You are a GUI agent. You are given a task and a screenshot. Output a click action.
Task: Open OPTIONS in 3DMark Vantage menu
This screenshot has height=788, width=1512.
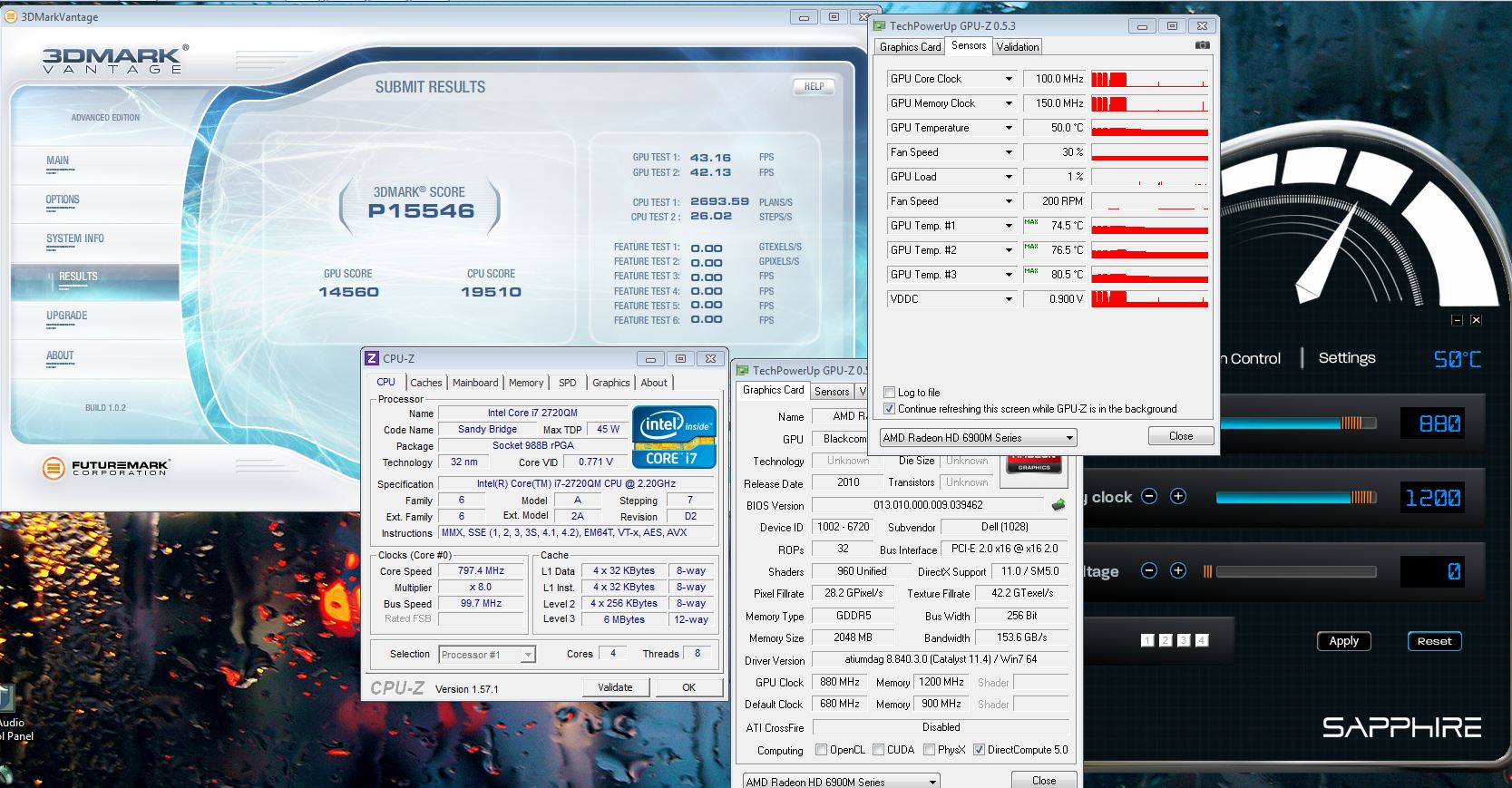pyautogui.click(x=63, y=199)
